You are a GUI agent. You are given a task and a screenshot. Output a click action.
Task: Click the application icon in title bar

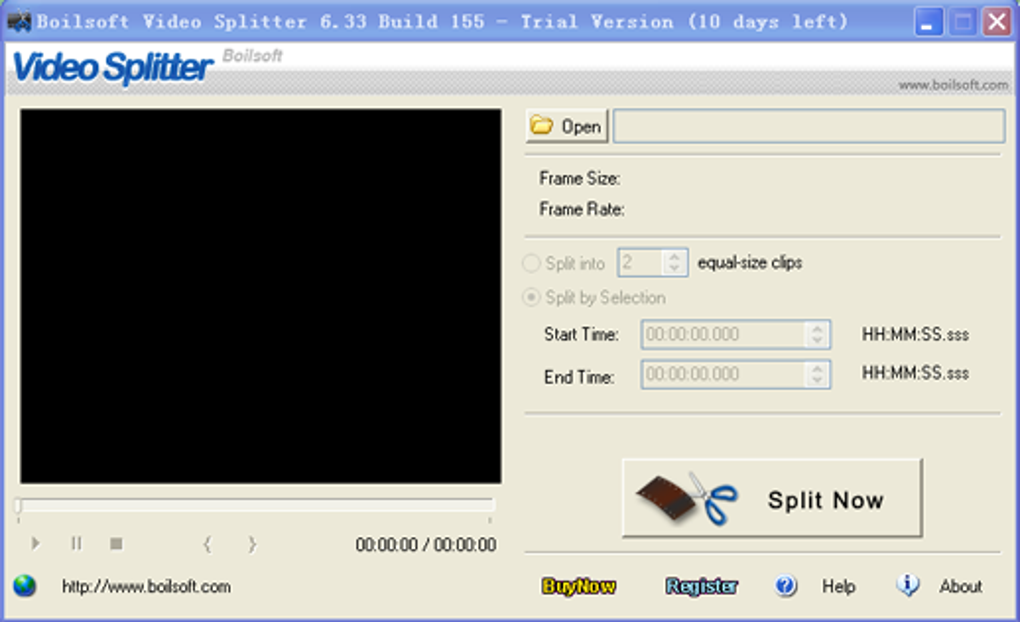coord(18,21)
